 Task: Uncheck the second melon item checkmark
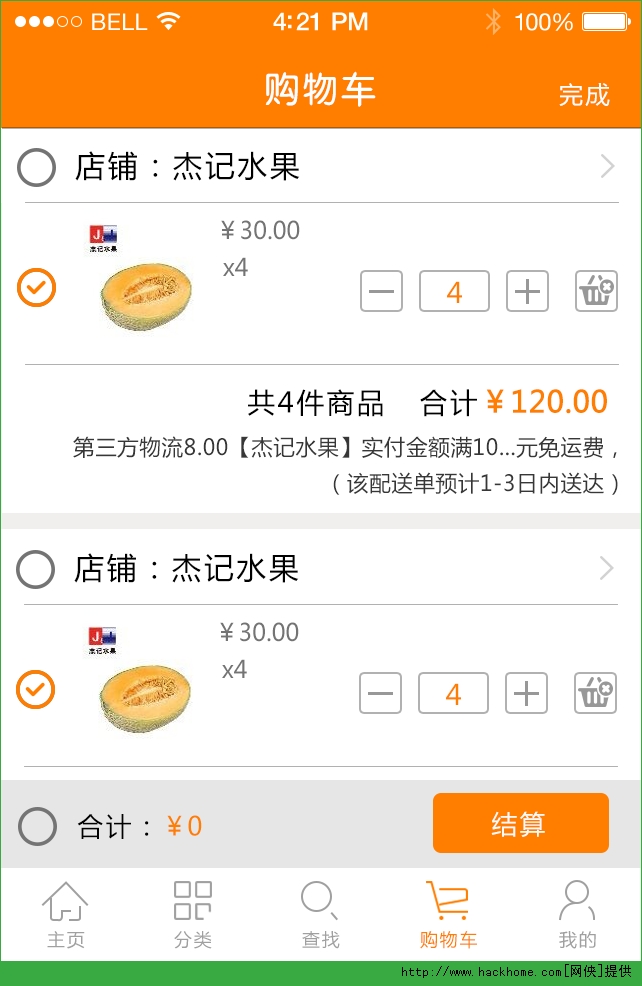pos(36,690)
